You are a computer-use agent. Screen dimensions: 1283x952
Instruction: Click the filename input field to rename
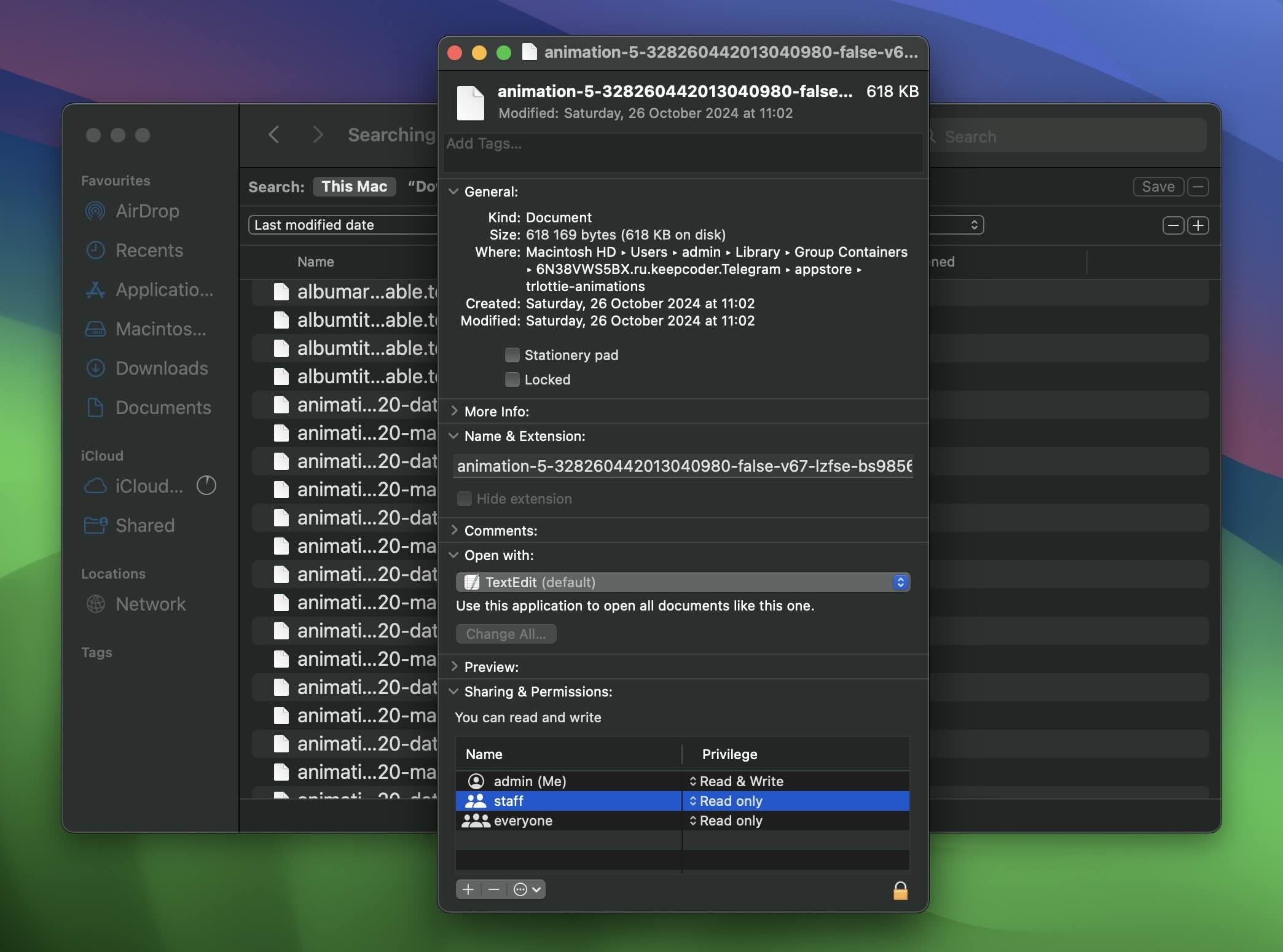[684, 464]
